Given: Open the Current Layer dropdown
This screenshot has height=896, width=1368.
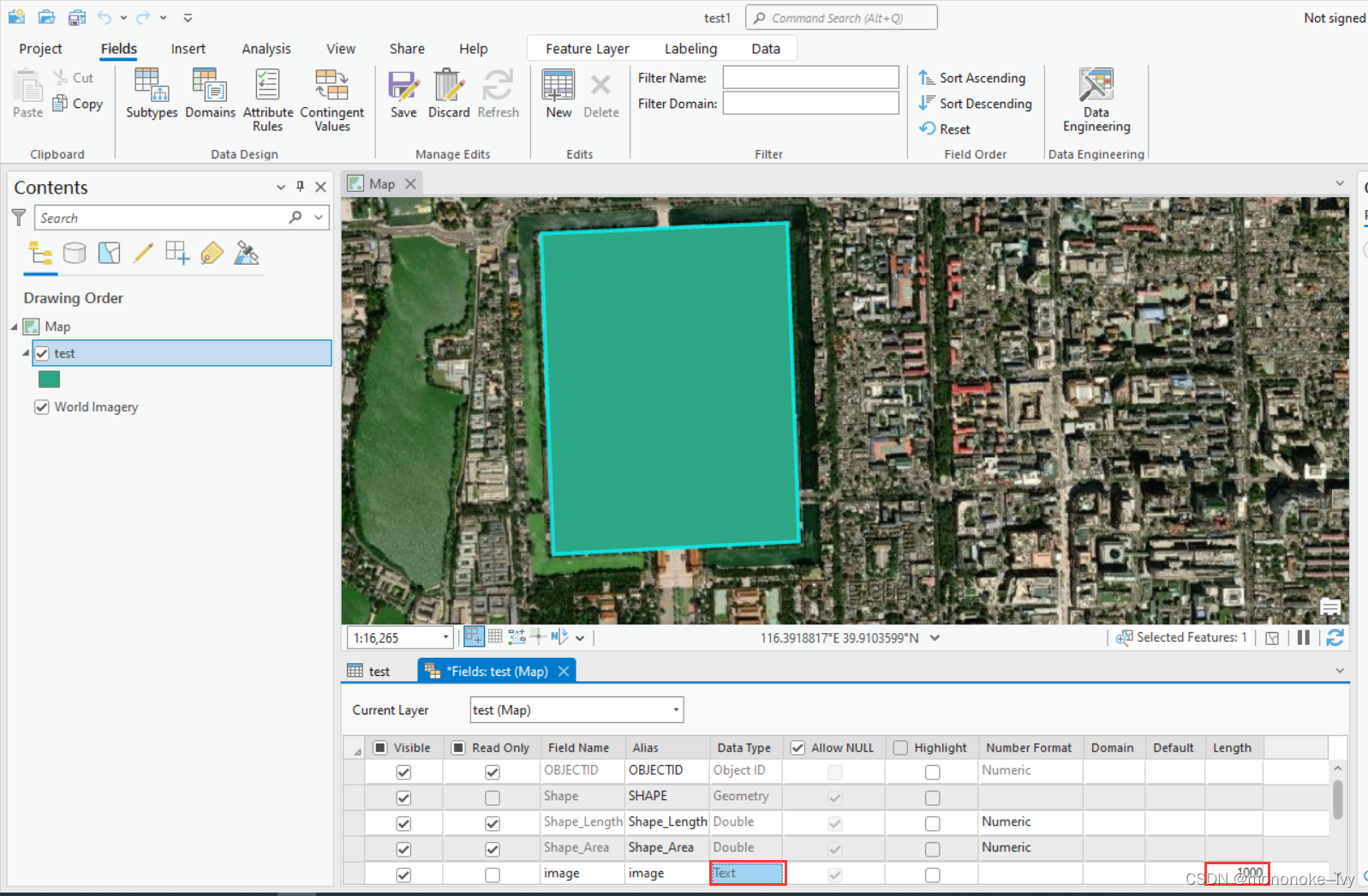Looking at the screenshot, I should pyautogui.click(x=675, y=710).
